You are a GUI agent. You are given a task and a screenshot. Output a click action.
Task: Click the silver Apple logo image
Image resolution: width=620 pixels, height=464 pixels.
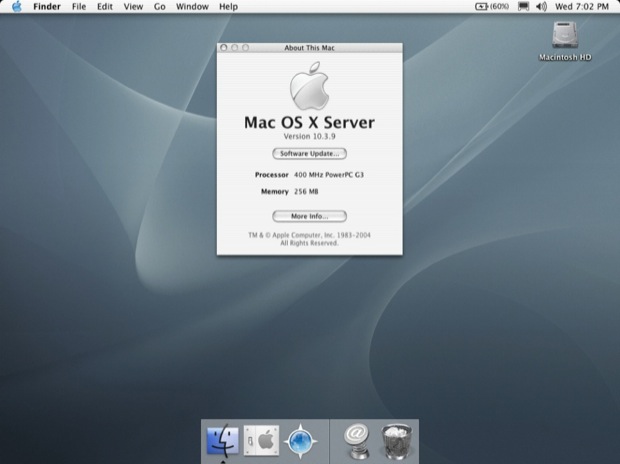click(x=309, y=86)
